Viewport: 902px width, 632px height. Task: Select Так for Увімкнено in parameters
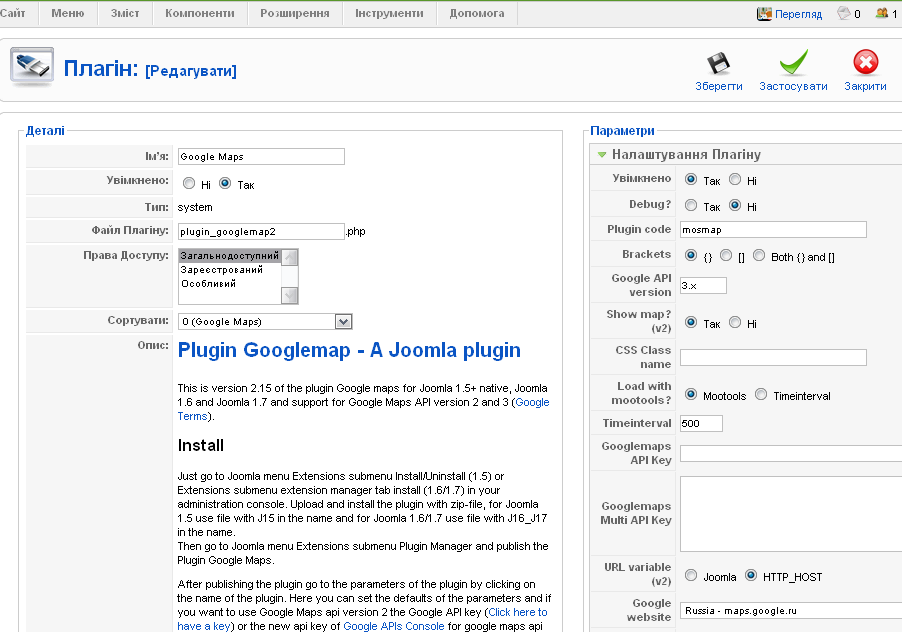click(691, 179)
